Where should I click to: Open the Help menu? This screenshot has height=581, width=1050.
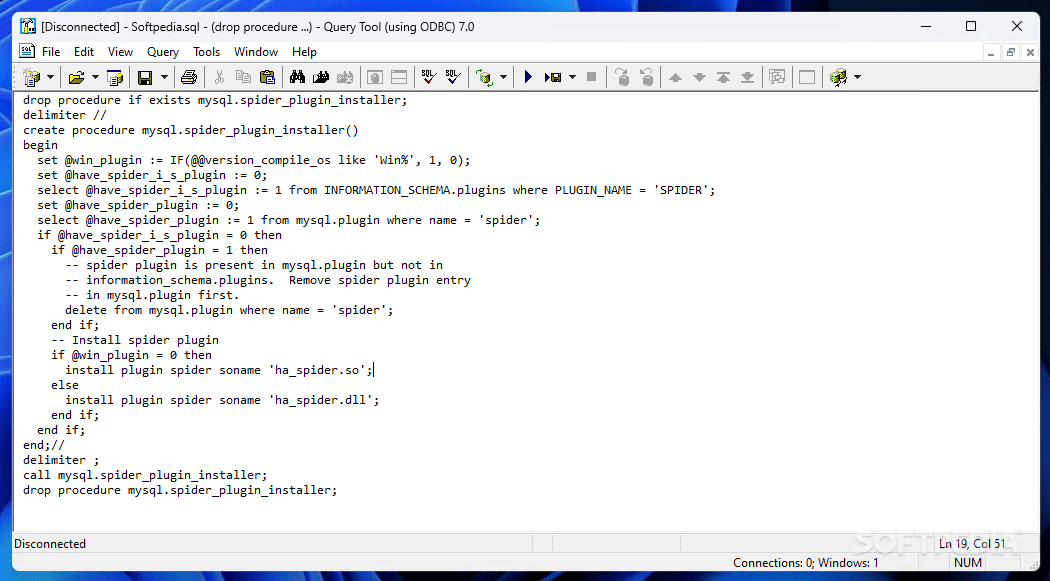coord(304,52)
